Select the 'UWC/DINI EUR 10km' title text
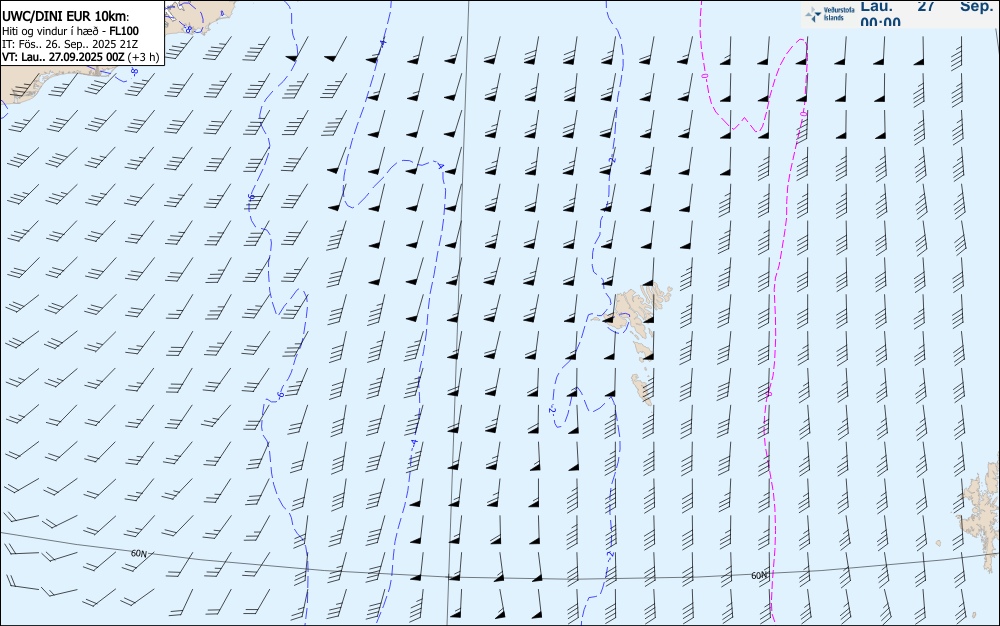Viewport: 1000px width, 626px height. pyautogui.click(x=65, y=17)
